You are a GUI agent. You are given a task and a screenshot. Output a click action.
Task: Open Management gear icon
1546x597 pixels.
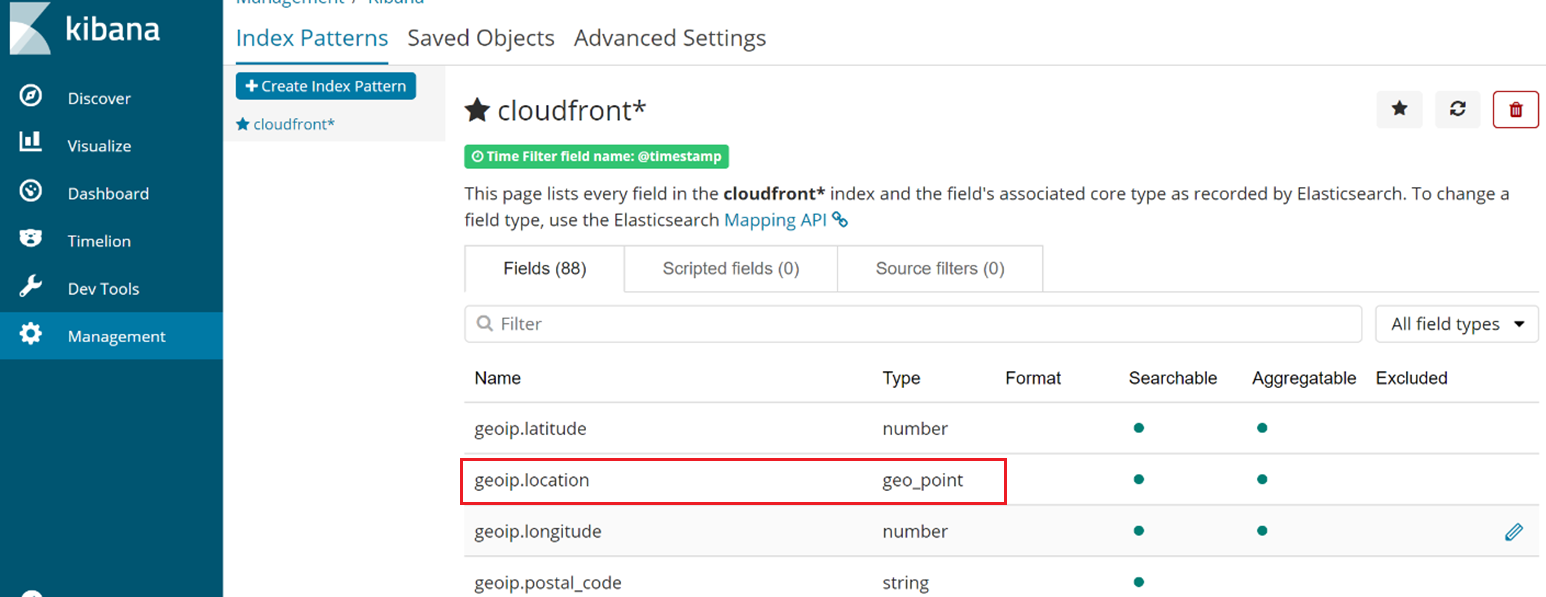pyautogui.click(x=31, y=334)
